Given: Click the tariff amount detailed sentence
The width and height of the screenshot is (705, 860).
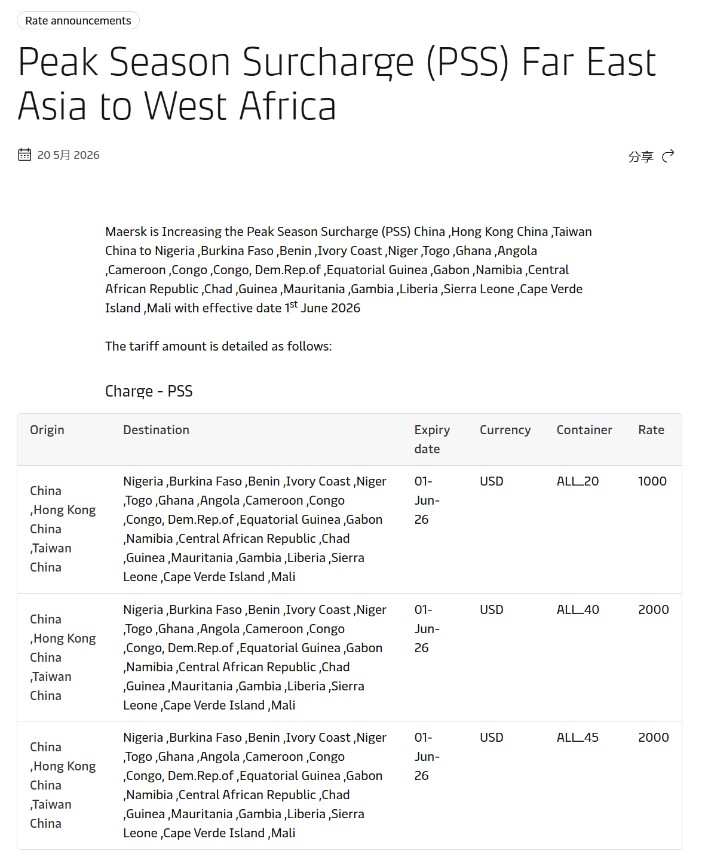Looking at the screenshot, I should tap(218, 347).
